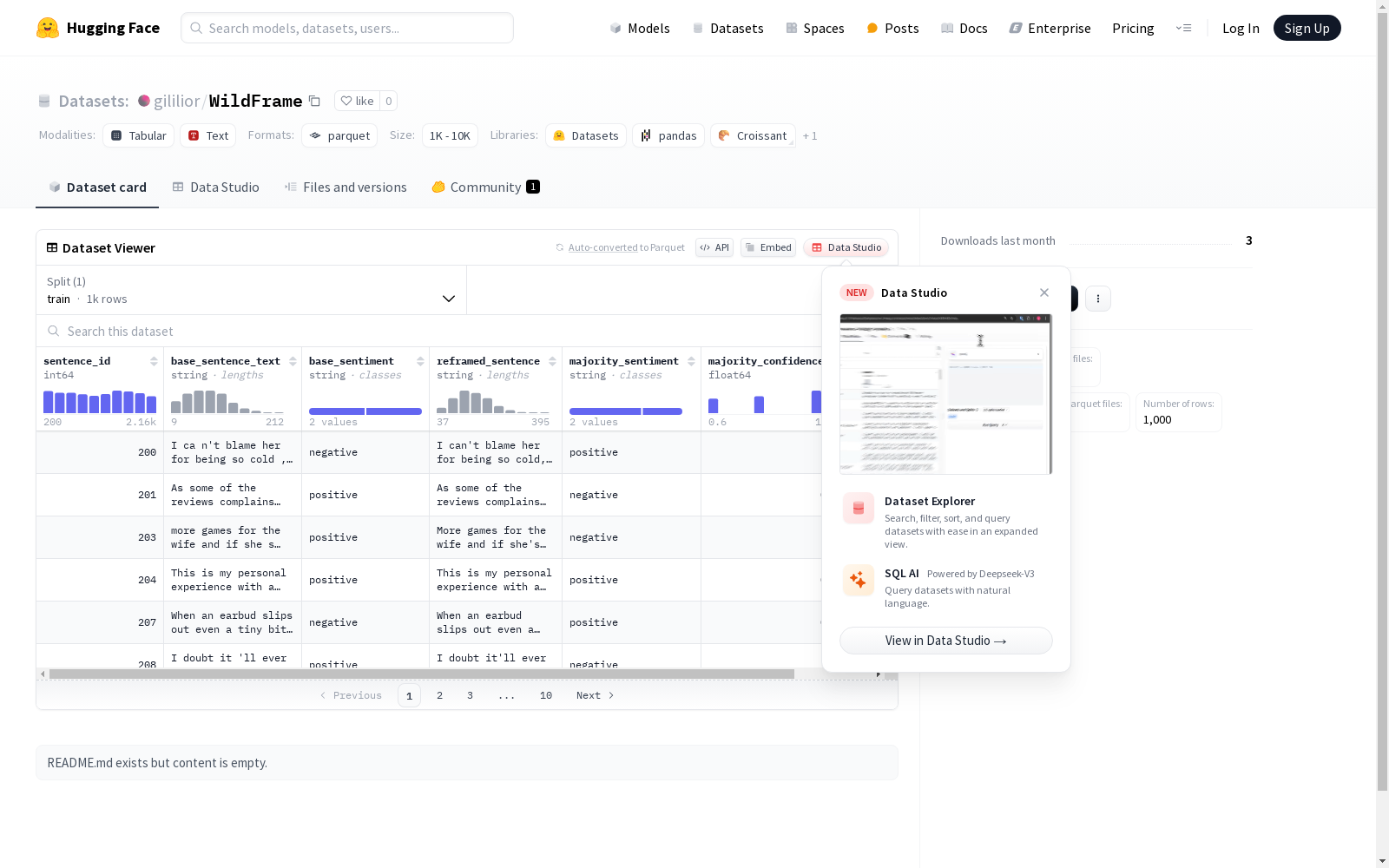Click the base_sentence_text lengths histogram
Image resolution: width=1389 pixels, height=868 pixels.
(227, 401)
